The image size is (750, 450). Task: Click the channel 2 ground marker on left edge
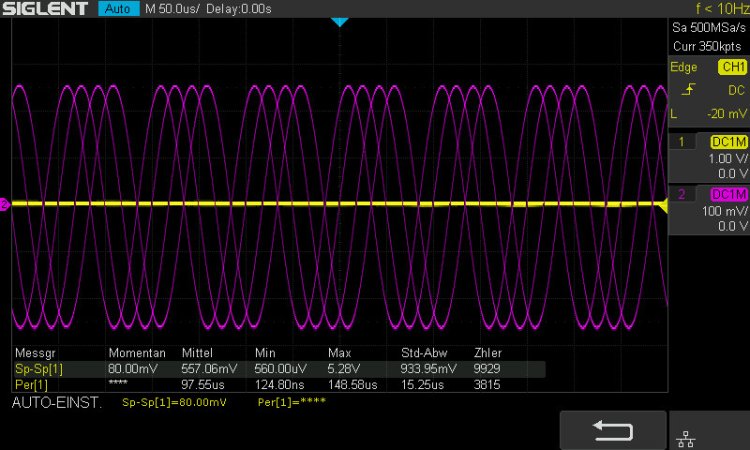point(5,205)
